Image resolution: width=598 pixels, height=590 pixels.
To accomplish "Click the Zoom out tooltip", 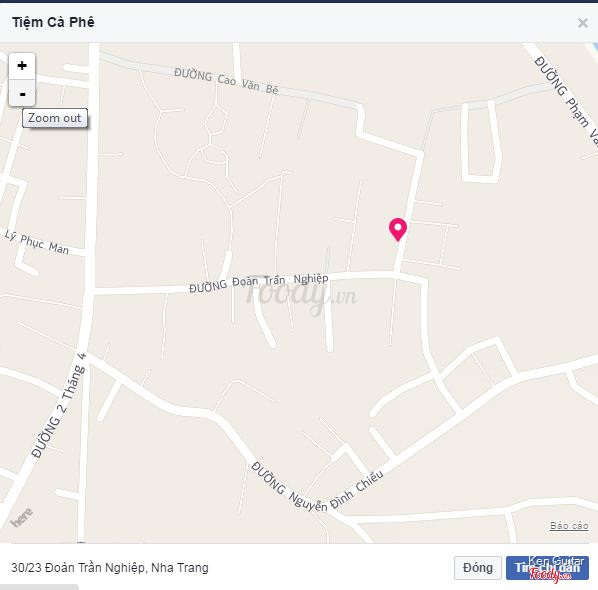I will click(55, 118).
